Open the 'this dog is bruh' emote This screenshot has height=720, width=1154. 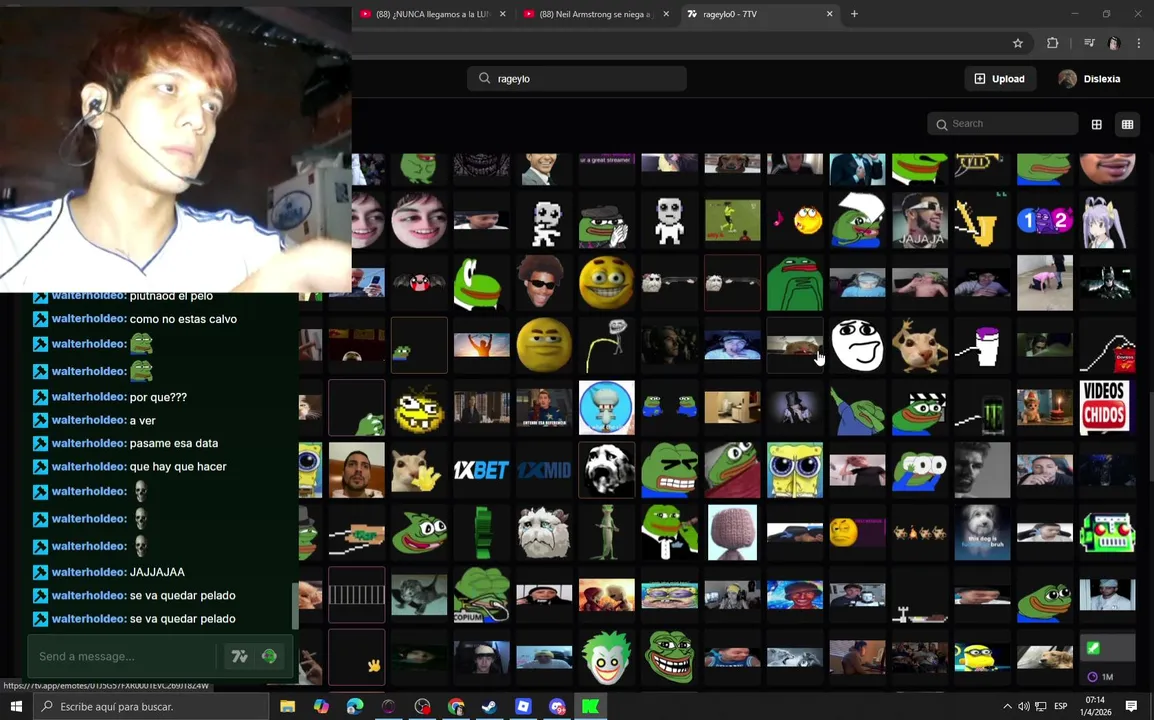(982, 532)
